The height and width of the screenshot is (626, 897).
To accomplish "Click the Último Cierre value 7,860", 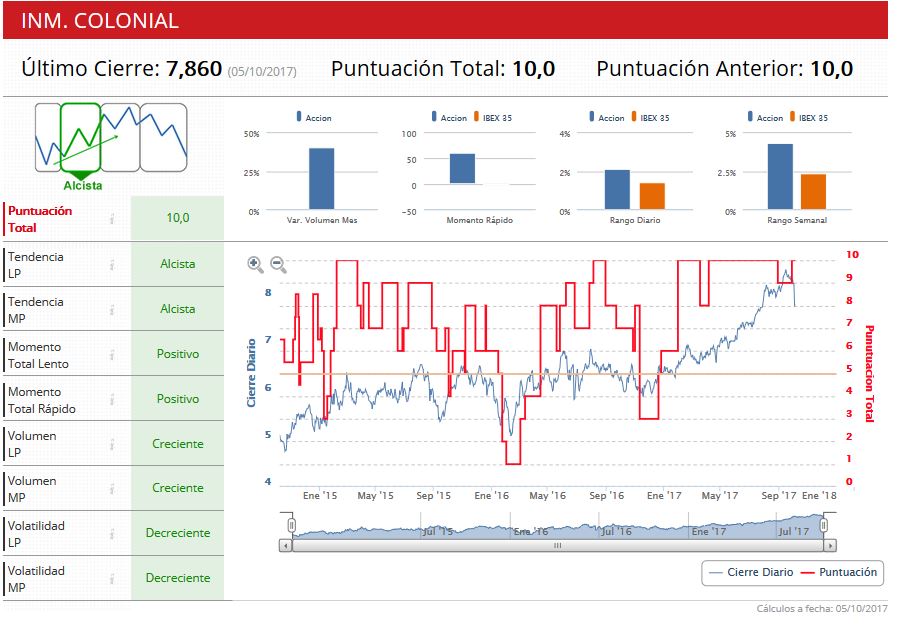I will pos(194,69).
